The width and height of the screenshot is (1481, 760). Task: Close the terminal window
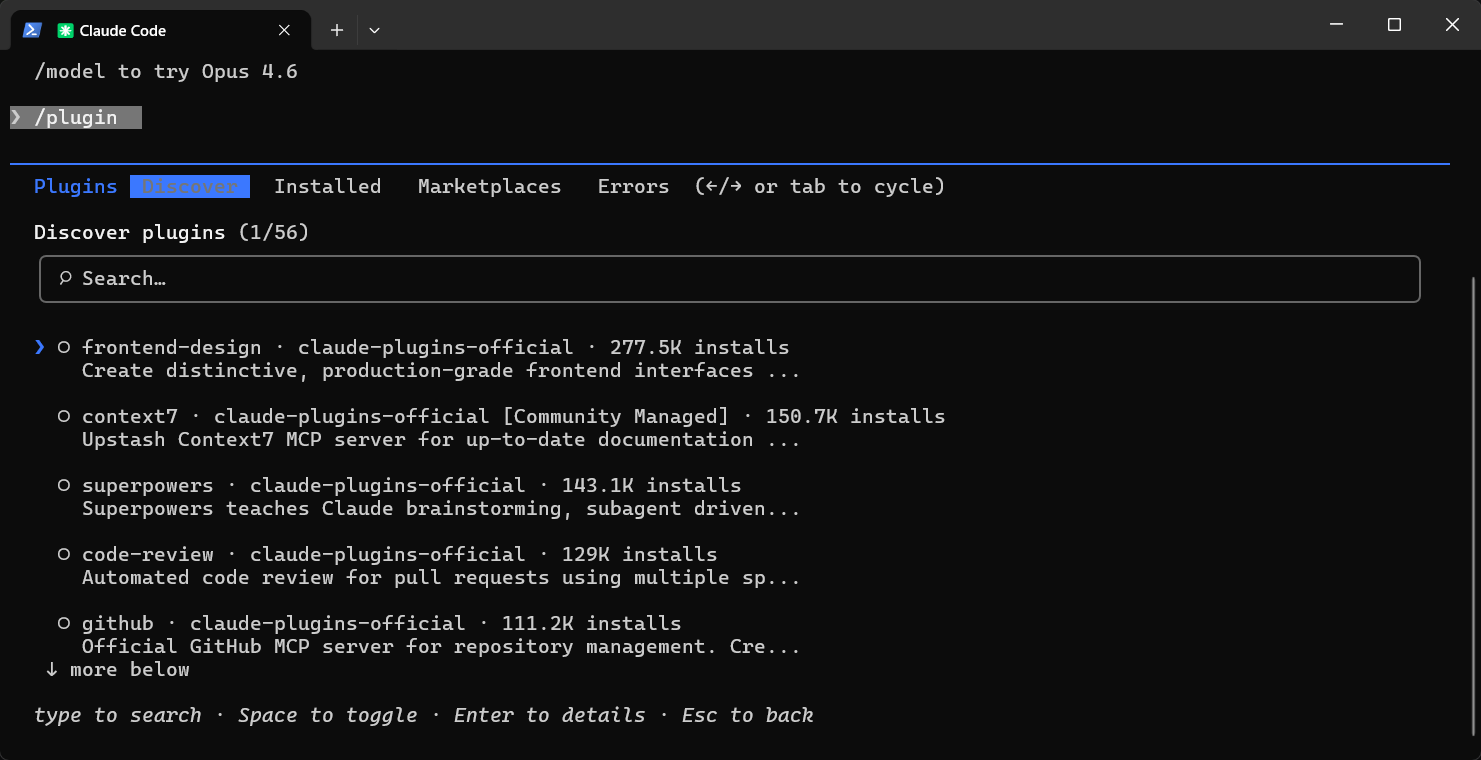click(x=1452, y=25)
